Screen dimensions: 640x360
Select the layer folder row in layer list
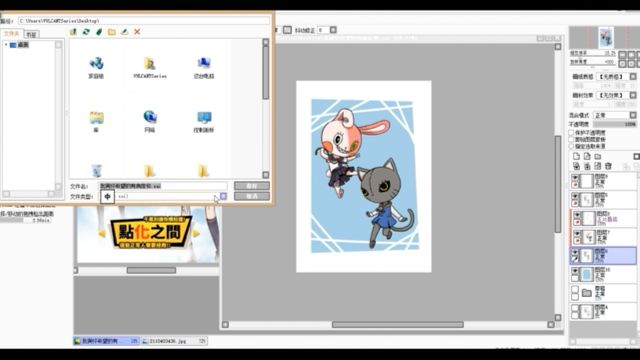(x=603, y=293)
